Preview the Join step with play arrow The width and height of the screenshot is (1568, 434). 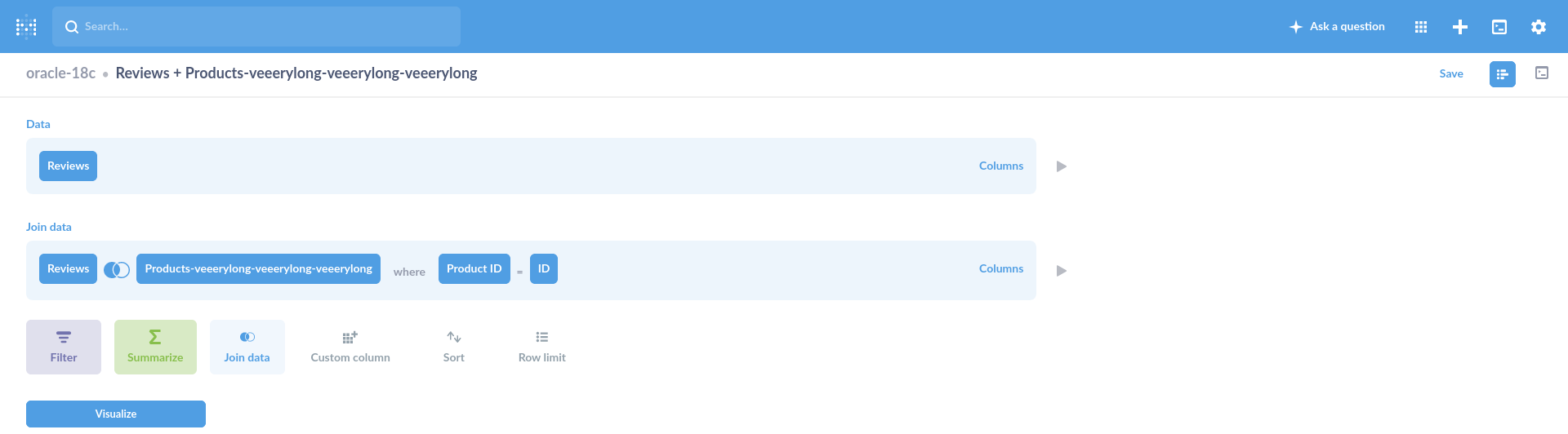tap(1062, 271)
